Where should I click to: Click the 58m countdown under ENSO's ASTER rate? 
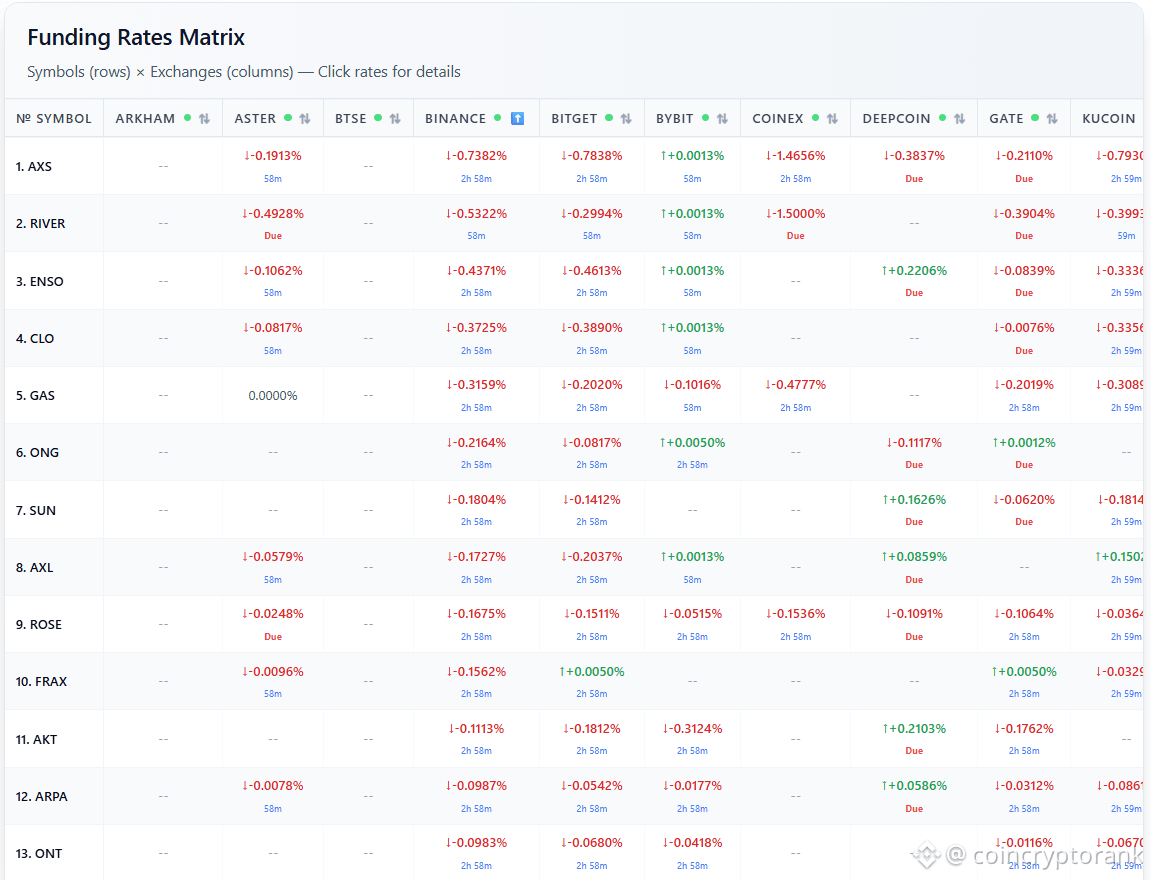[272, 293]
